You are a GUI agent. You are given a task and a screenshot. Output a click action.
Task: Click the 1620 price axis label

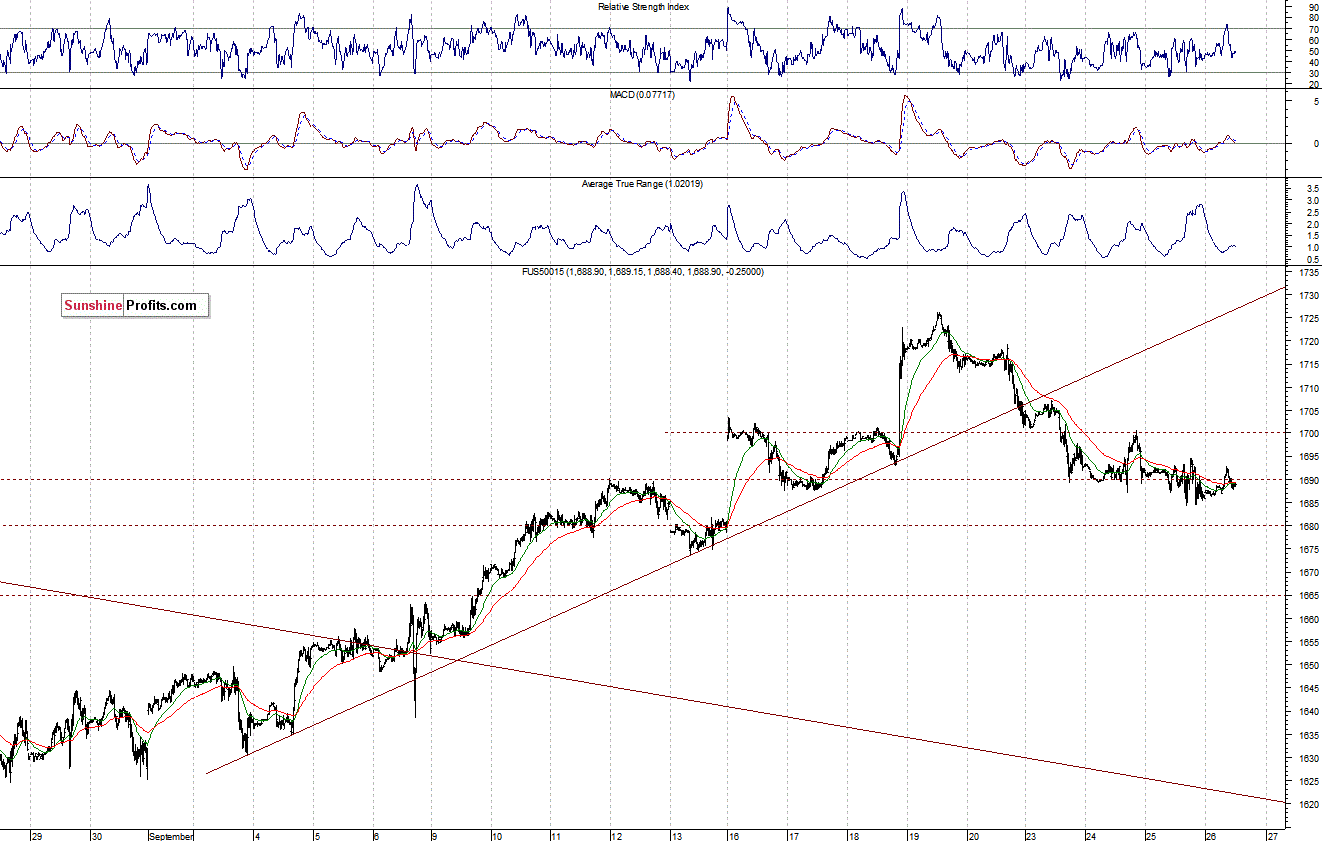pos(1309,805)
